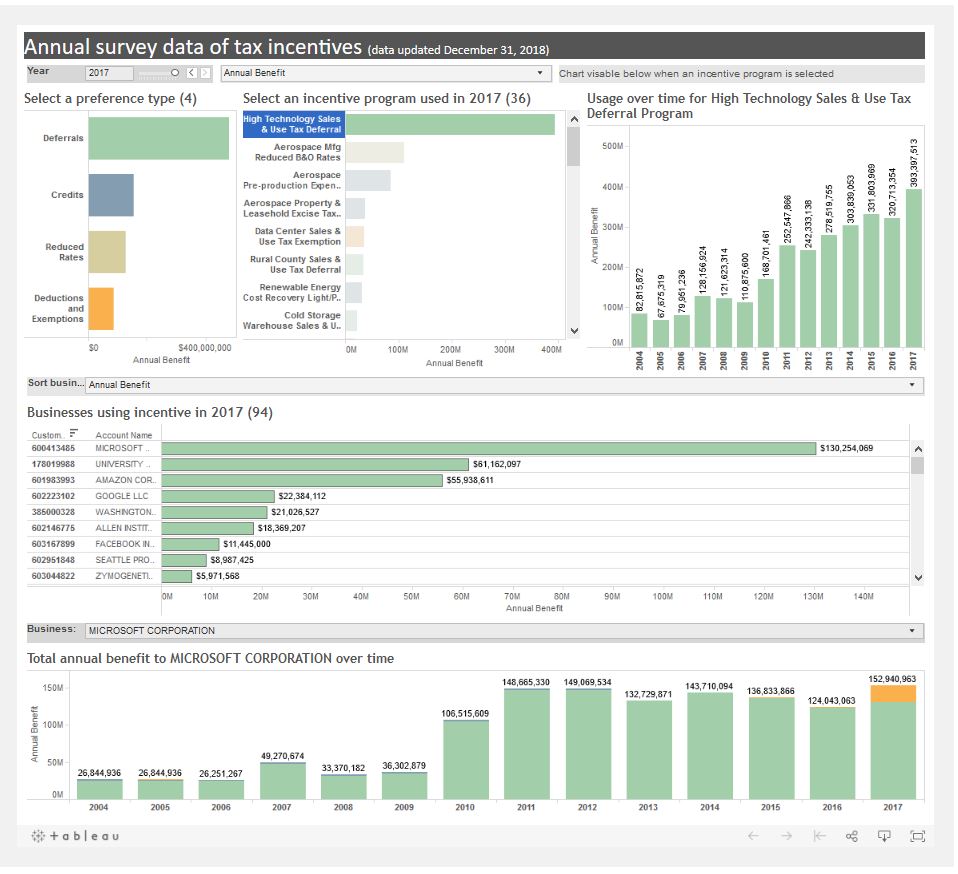
Task: Step year back with left arrow
Action: [192, 73]
